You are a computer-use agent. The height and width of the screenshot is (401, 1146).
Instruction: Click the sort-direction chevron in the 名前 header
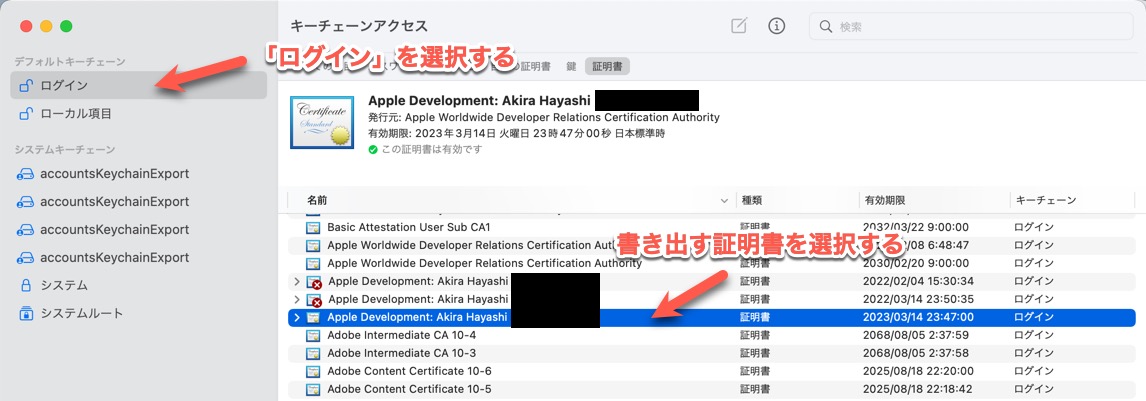pos(724,200)
